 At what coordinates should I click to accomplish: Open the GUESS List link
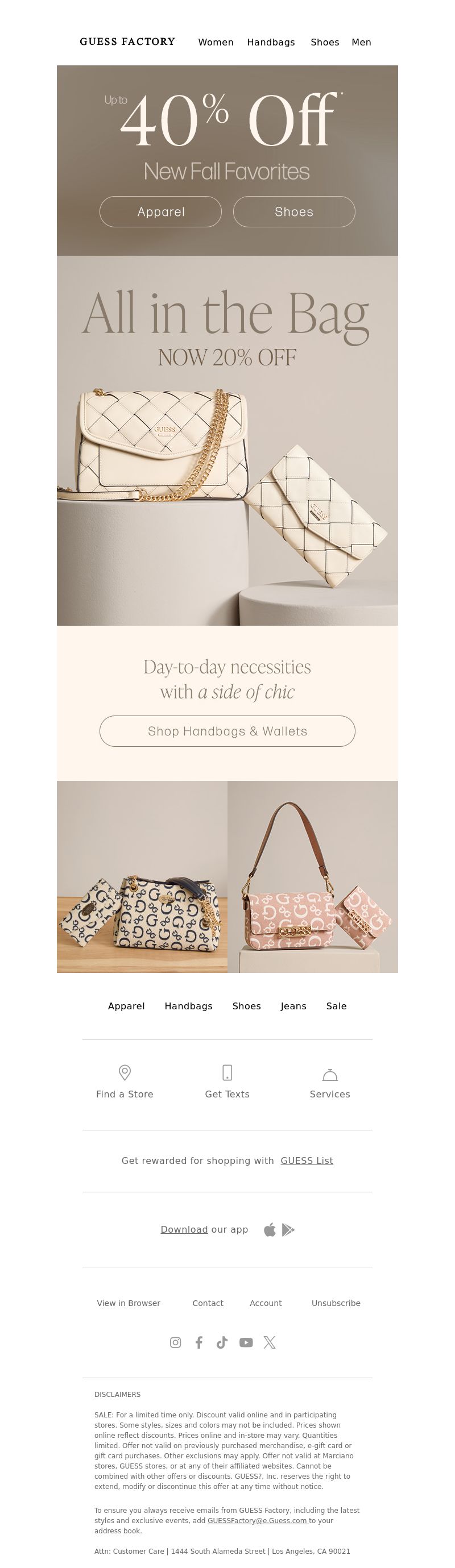pyautogui.click(x=307, y=1161)
